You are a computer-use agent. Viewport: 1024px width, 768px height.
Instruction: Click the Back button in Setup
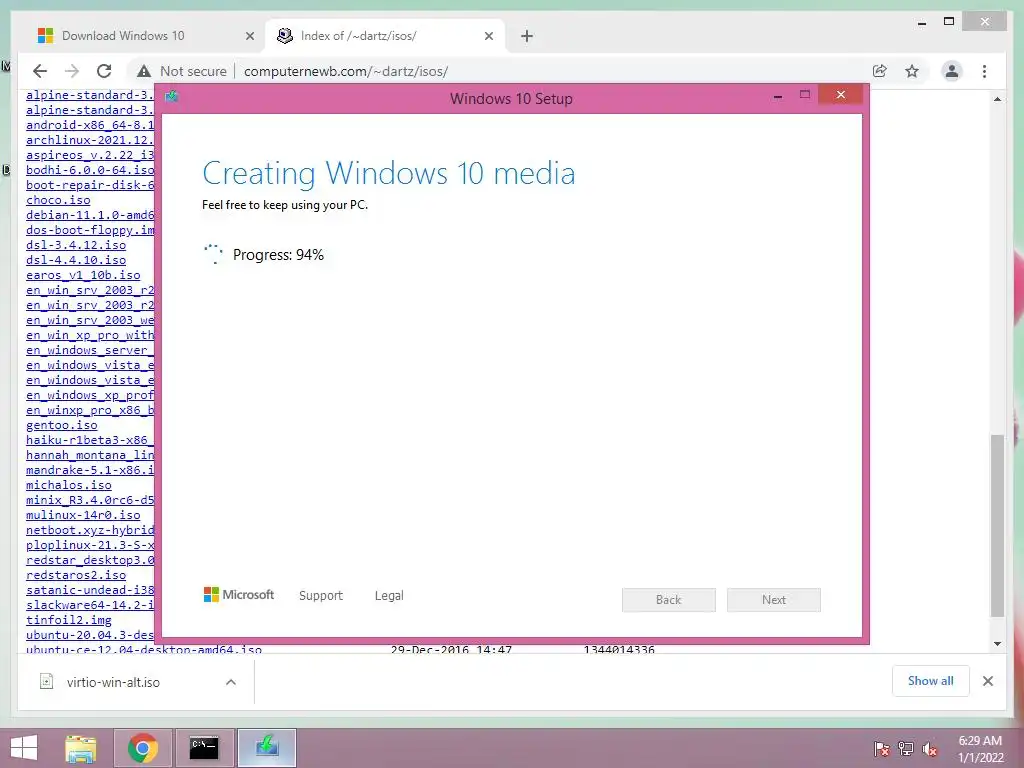click(x=668, y=600)
